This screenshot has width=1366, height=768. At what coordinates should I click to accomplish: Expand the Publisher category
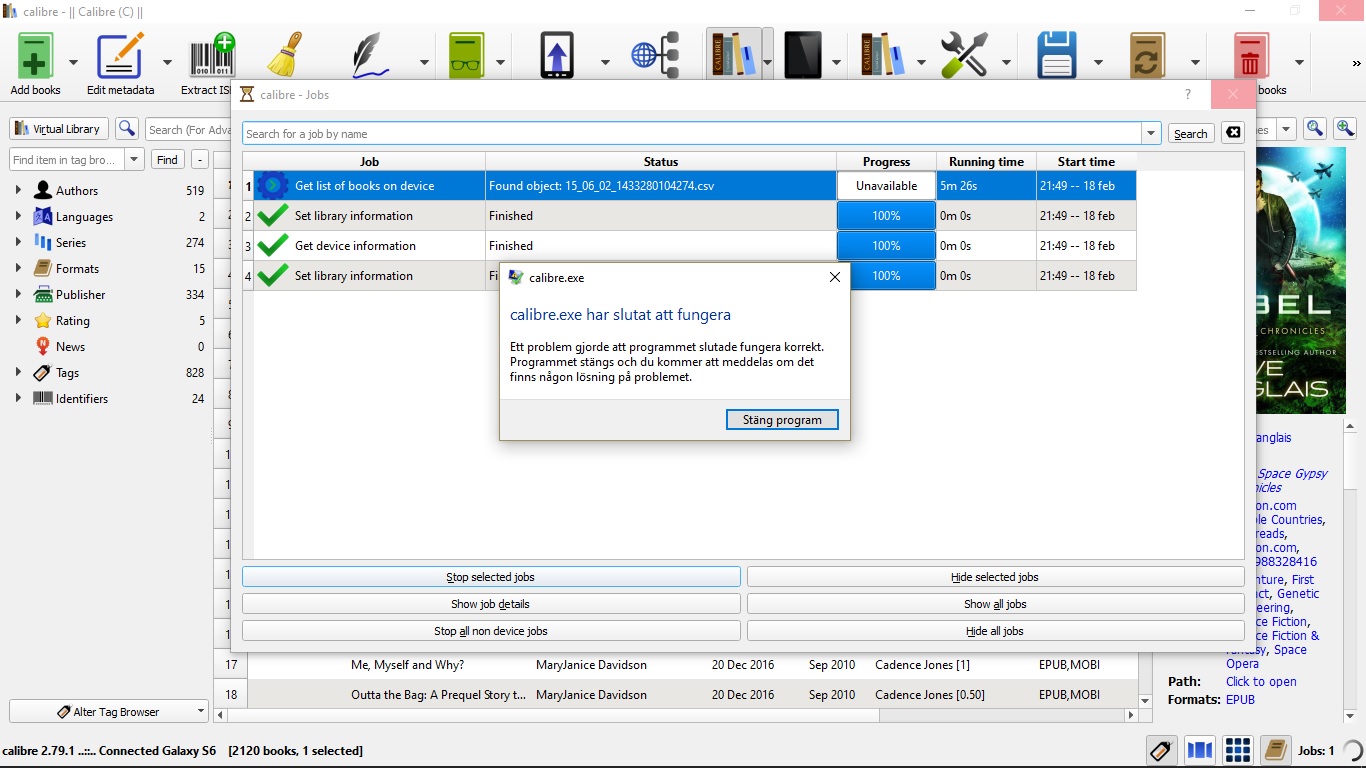[18, 294]
